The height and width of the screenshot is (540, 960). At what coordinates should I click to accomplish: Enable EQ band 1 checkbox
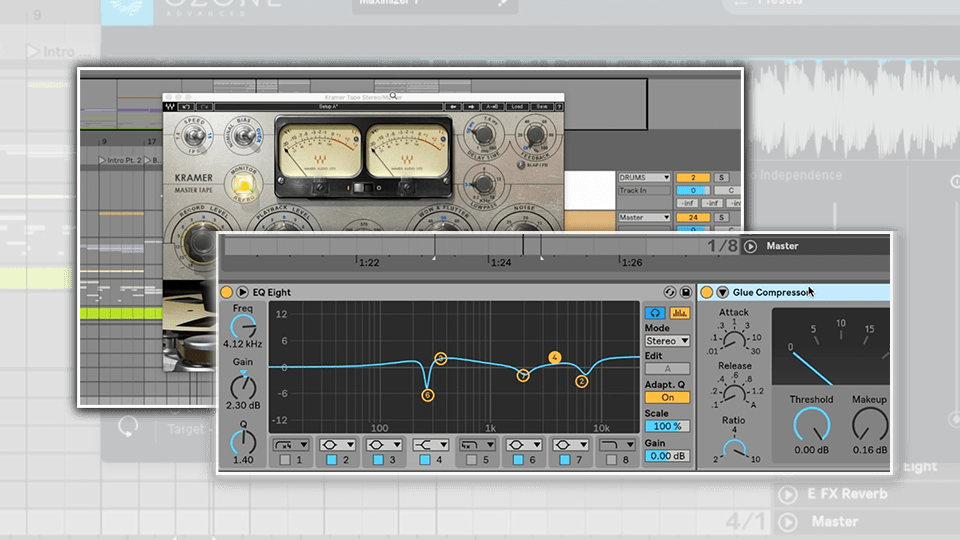[285, 460]
